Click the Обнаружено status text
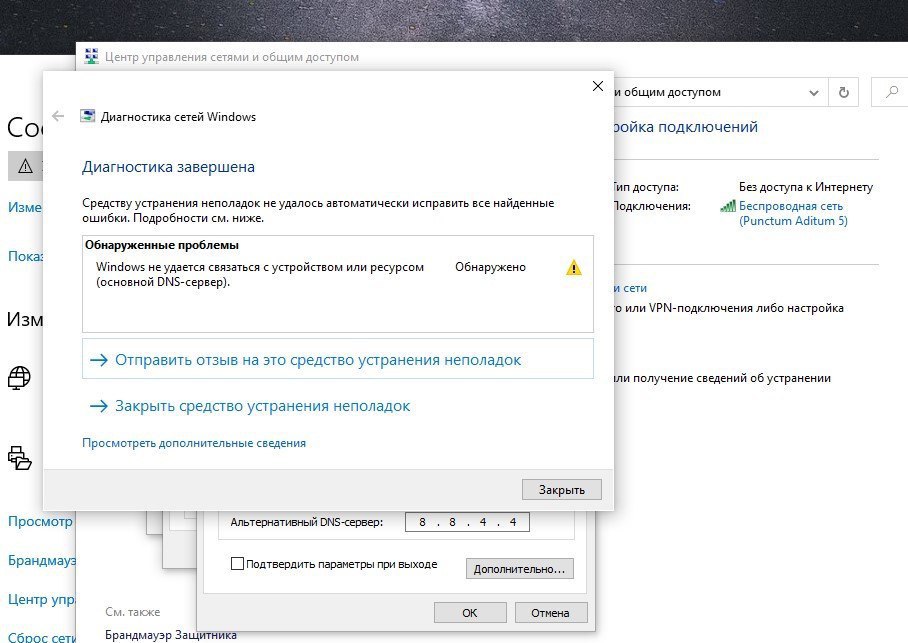Viewport: 908px width, 643px height. pos(490,267)
